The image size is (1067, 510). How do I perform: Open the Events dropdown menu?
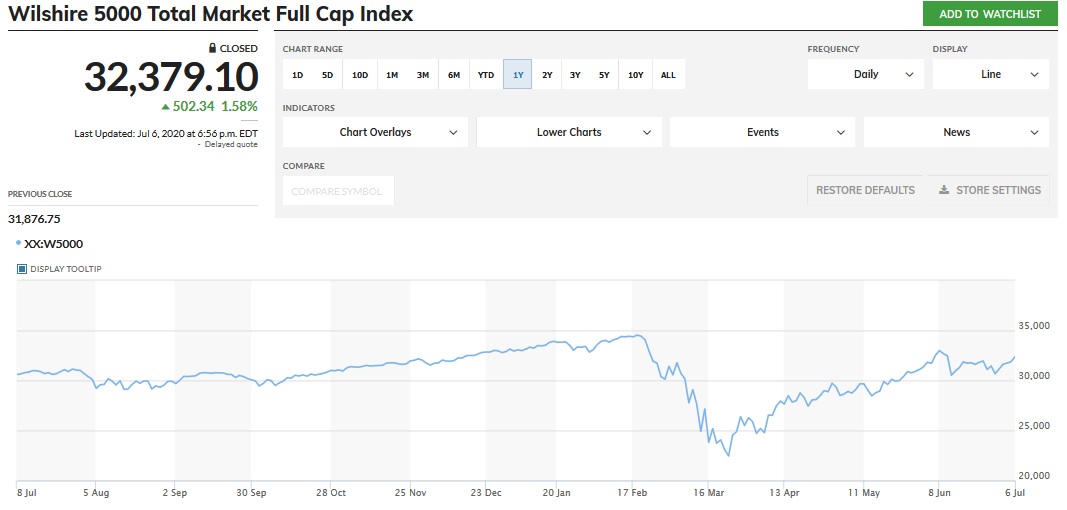click(x=762, y=132)
